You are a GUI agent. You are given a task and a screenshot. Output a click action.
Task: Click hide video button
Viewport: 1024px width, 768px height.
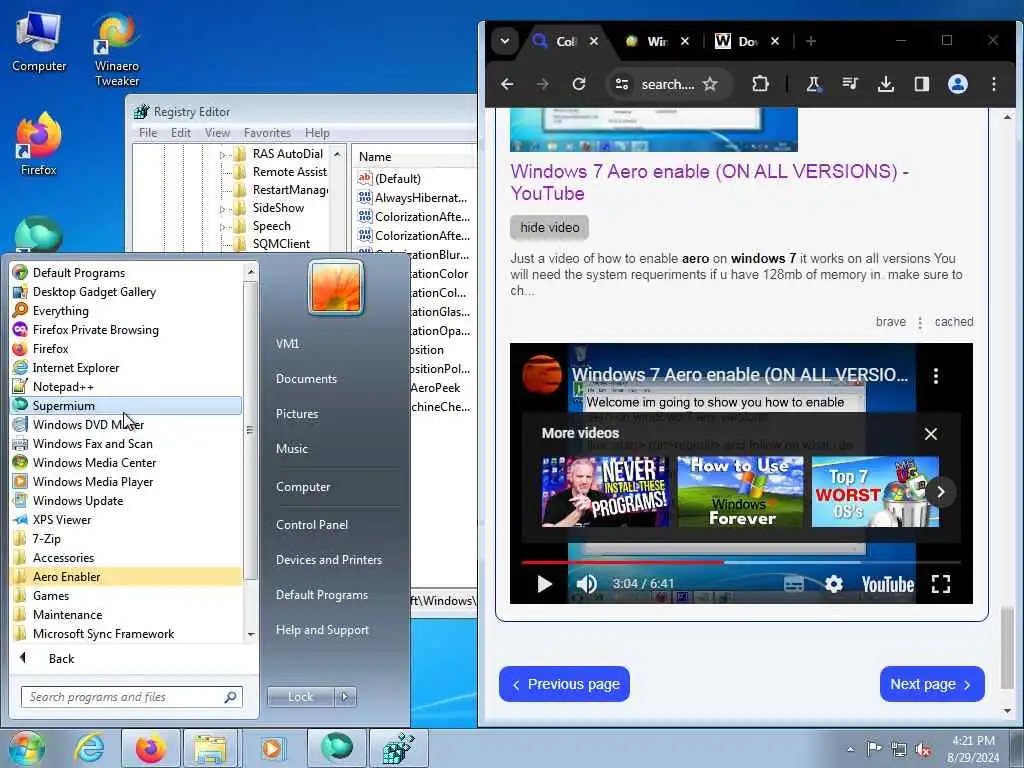coord(549,227)
